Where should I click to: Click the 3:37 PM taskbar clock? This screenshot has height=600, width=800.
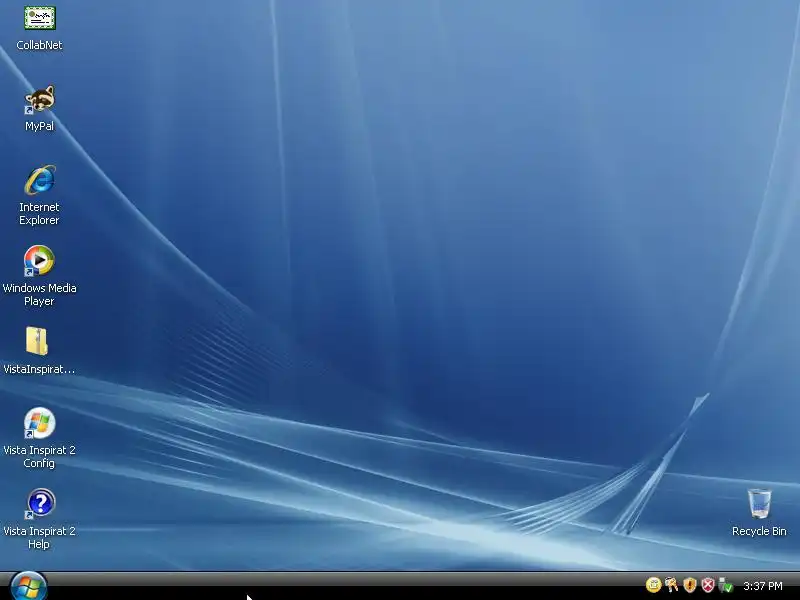pos(763,586)
